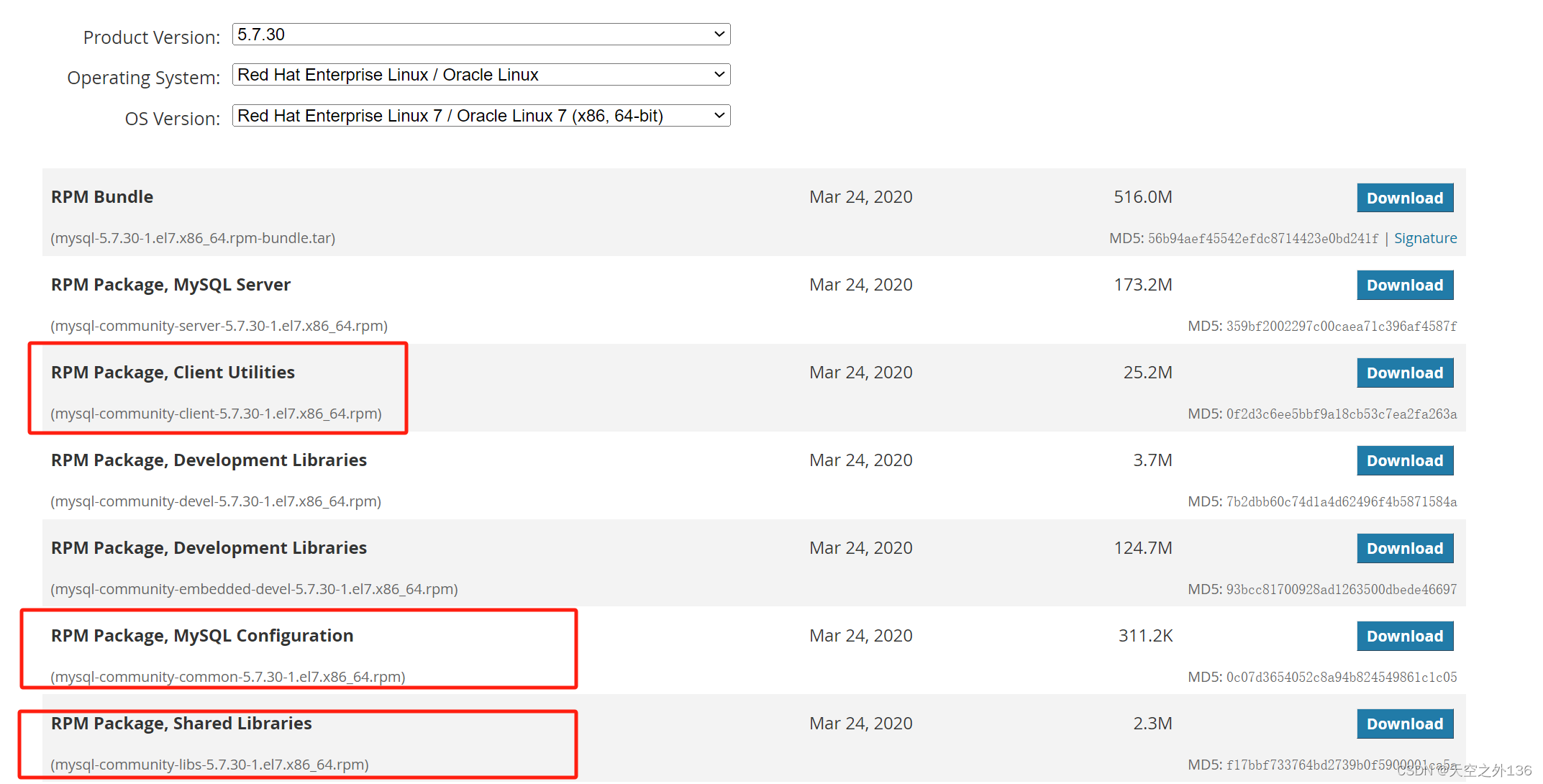
Task: Click the RPM Package, Shared Libraries title
Action: pos(181,724)
